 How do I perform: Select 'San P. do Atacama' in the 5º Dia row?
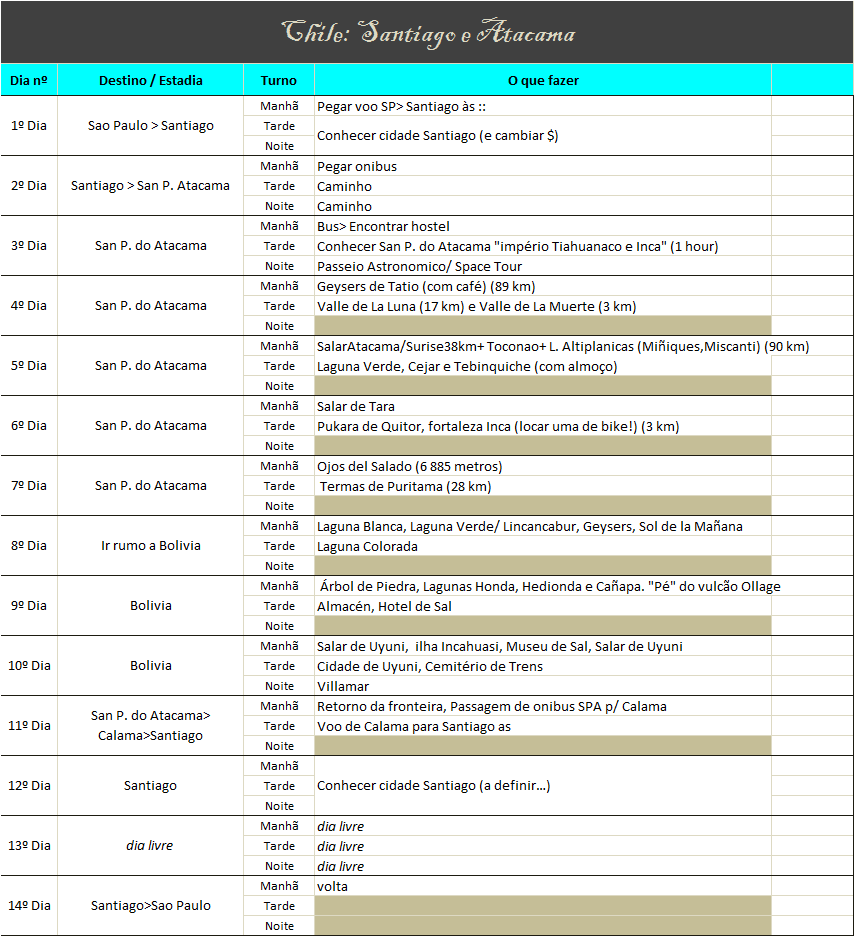(150, 366)
